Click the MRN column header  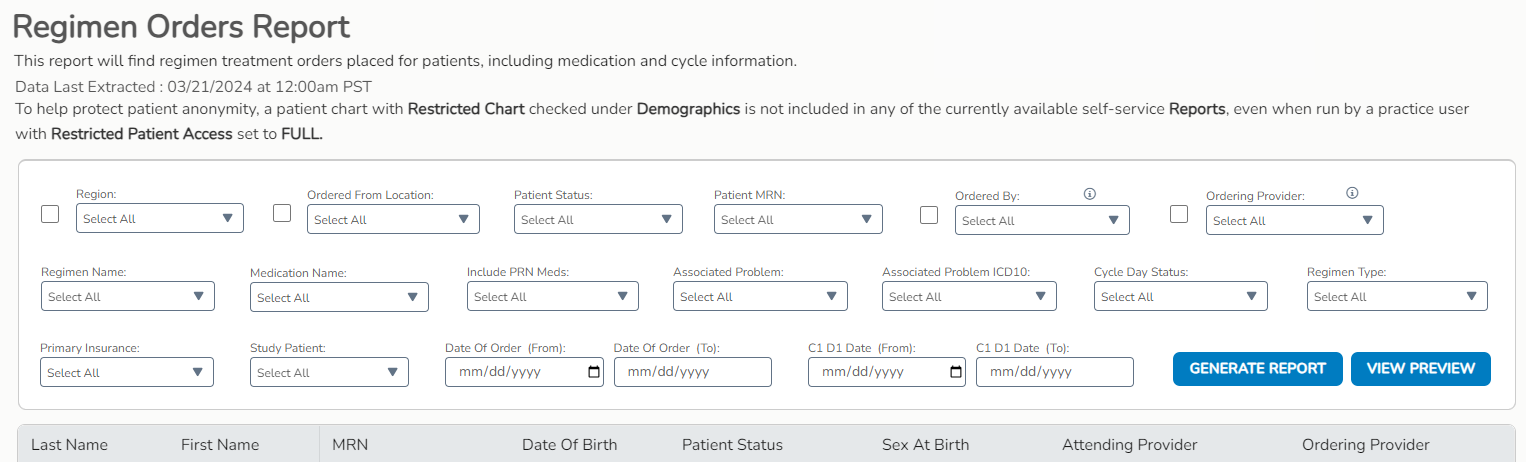point(350,445)
